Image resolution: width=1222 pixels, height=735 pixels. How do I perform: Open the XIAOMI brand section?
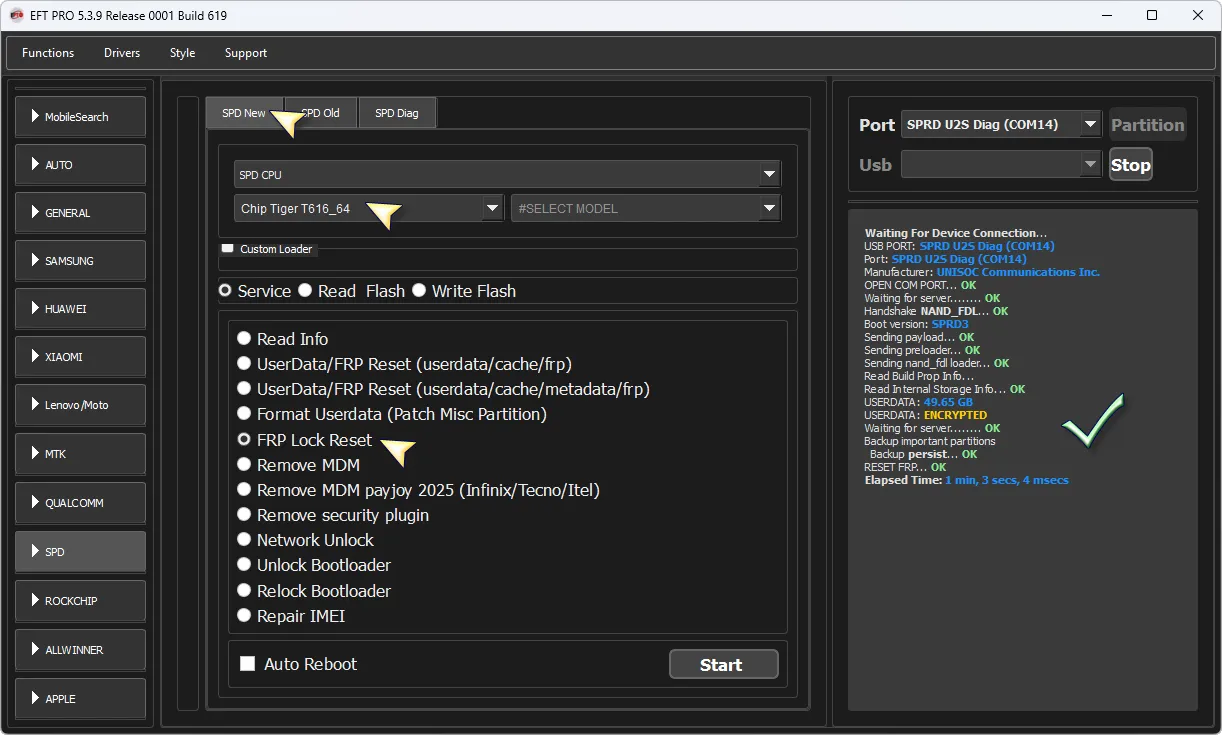pos(80,357)
